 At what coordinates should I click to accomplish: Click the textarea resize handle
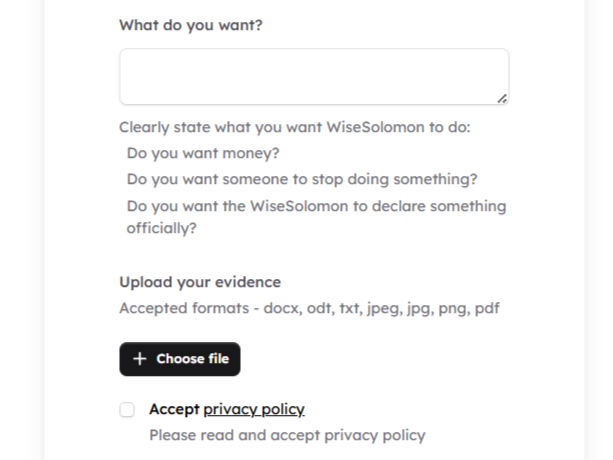tap(501, 98)
